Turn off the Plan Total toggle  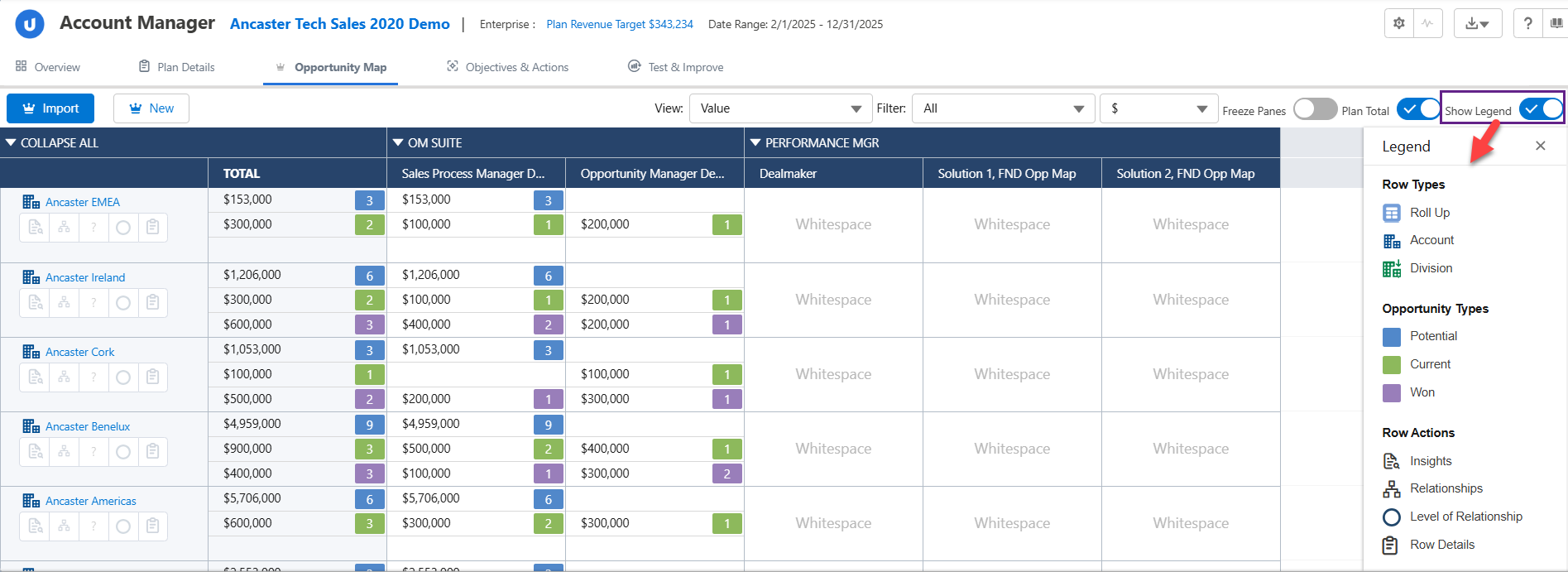1418,109
